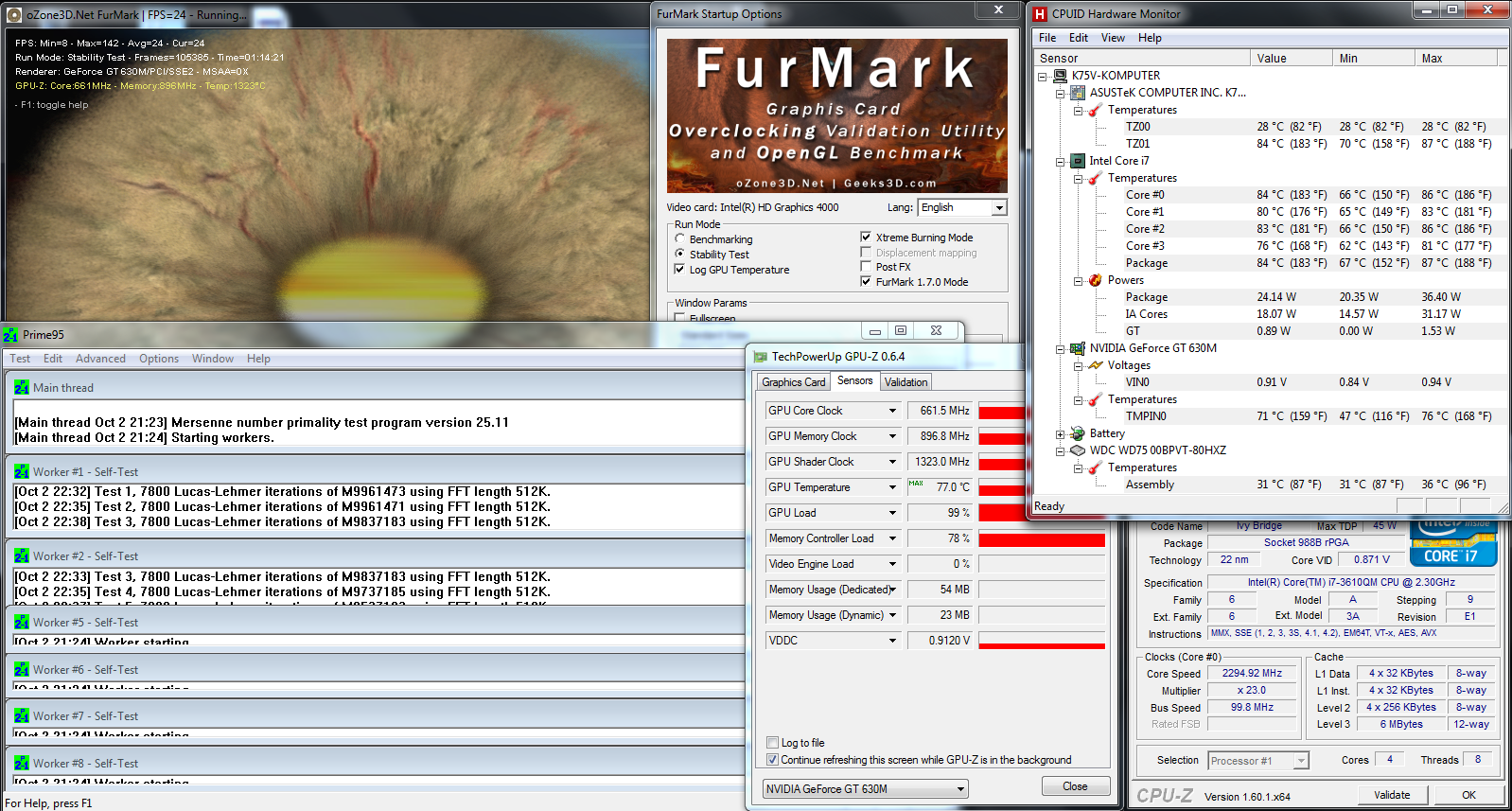Click the Max column header
1512x811 pixels.
click(1456, 59)
